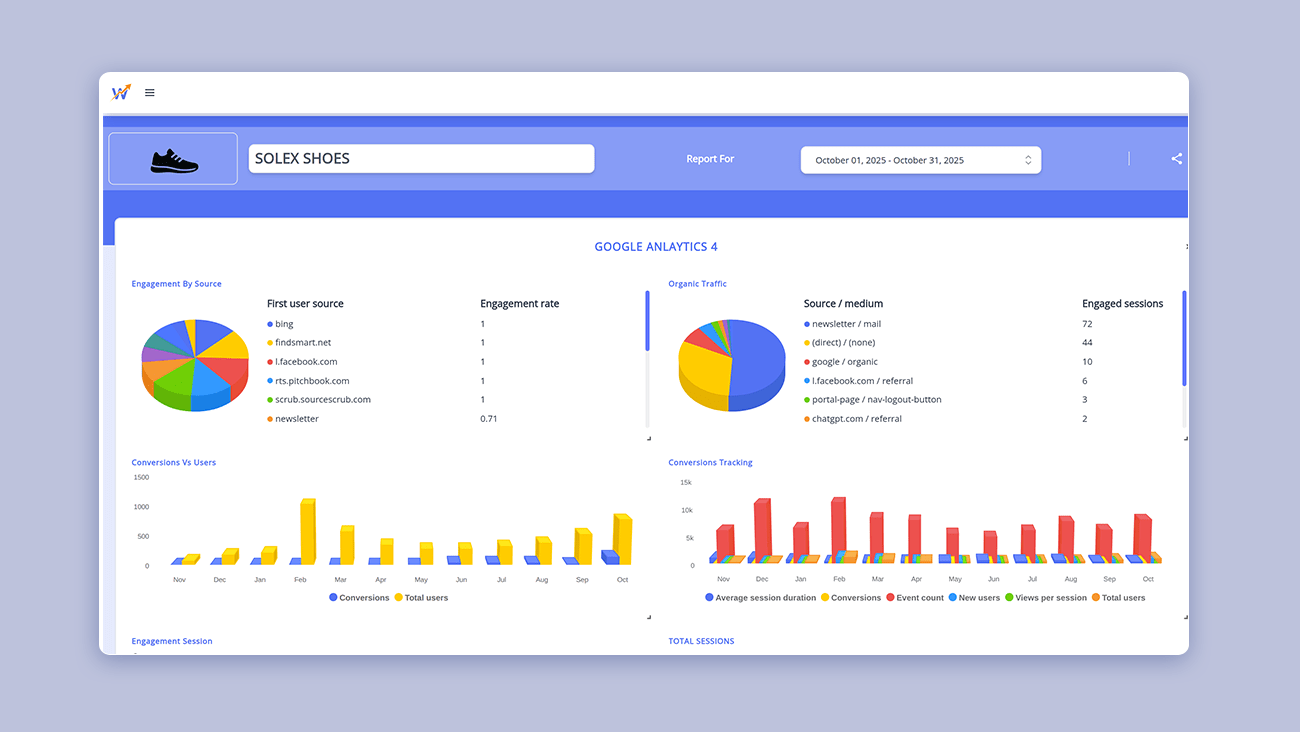Open the share report icon
1300x732 pixels.
pyautogui.click(x=1176, y=158)
